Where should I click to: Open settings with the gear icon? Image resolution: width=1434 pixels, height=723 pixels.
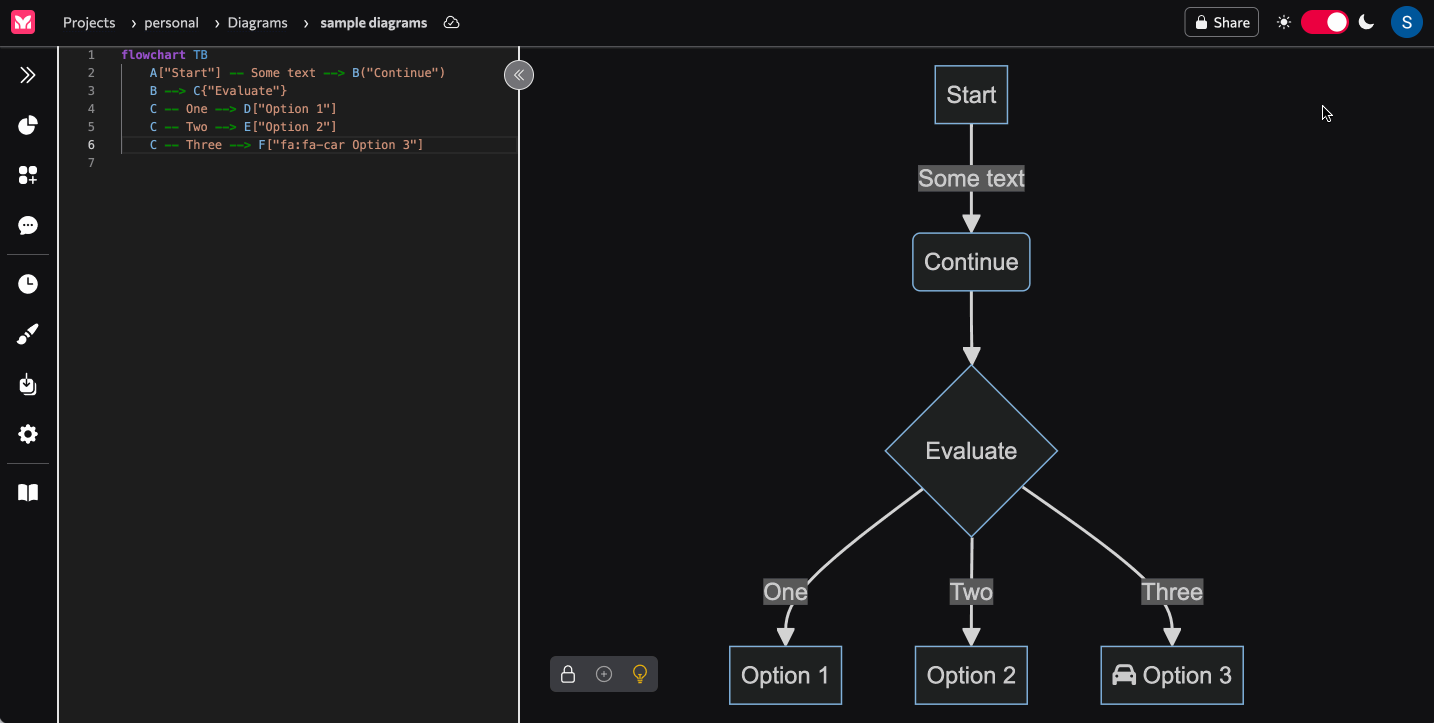pos(27,434)
